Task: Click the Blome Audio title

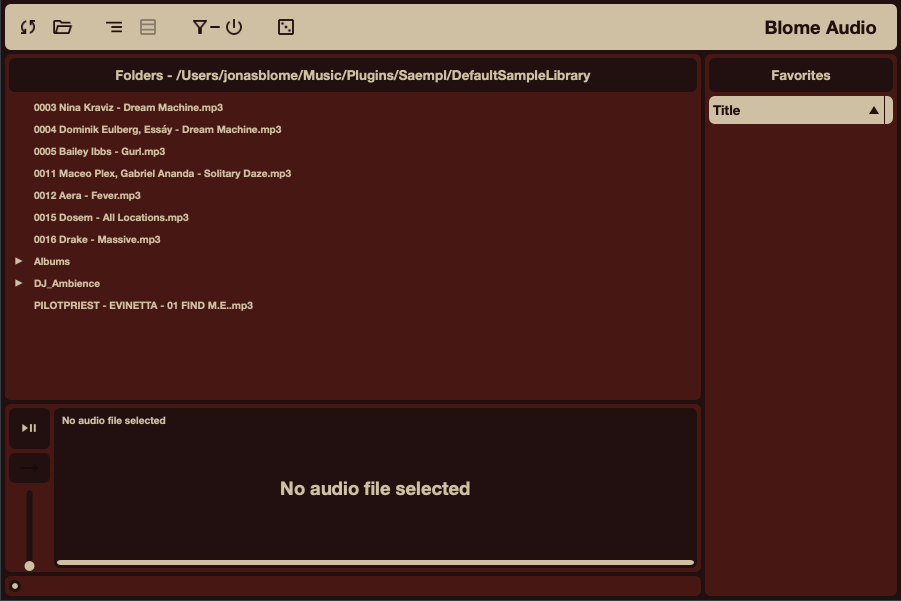Action: pyautogui.click(x=820, y=27)
